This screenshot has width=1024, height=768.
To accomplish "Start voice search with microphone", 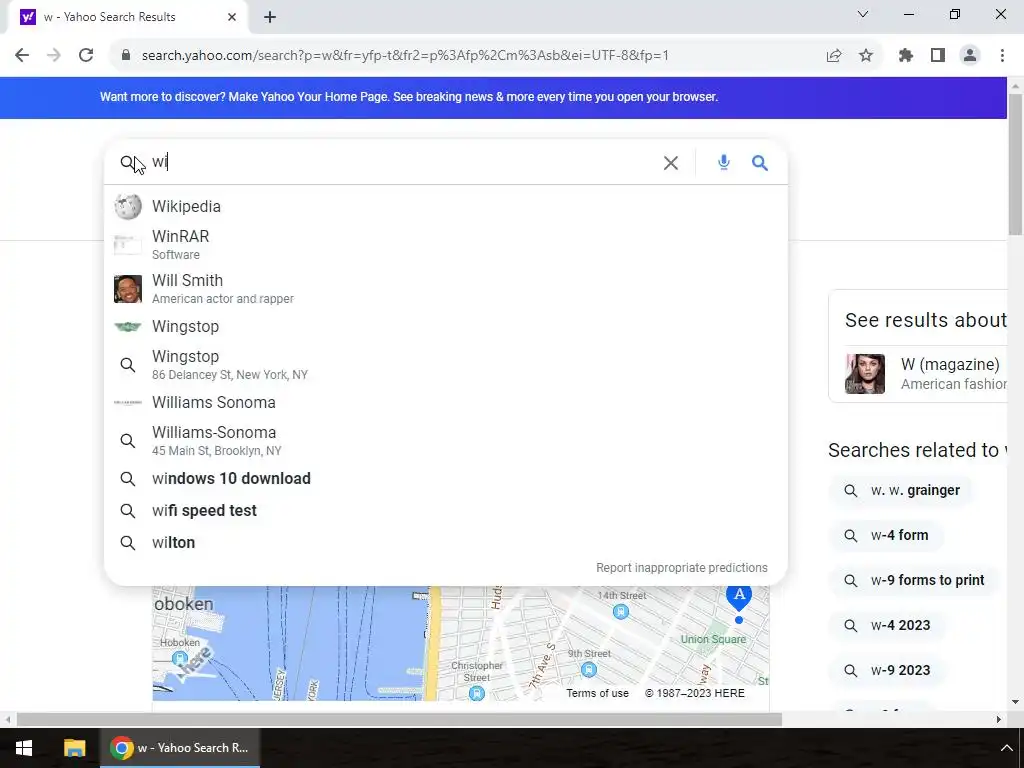I will [724, 163].
